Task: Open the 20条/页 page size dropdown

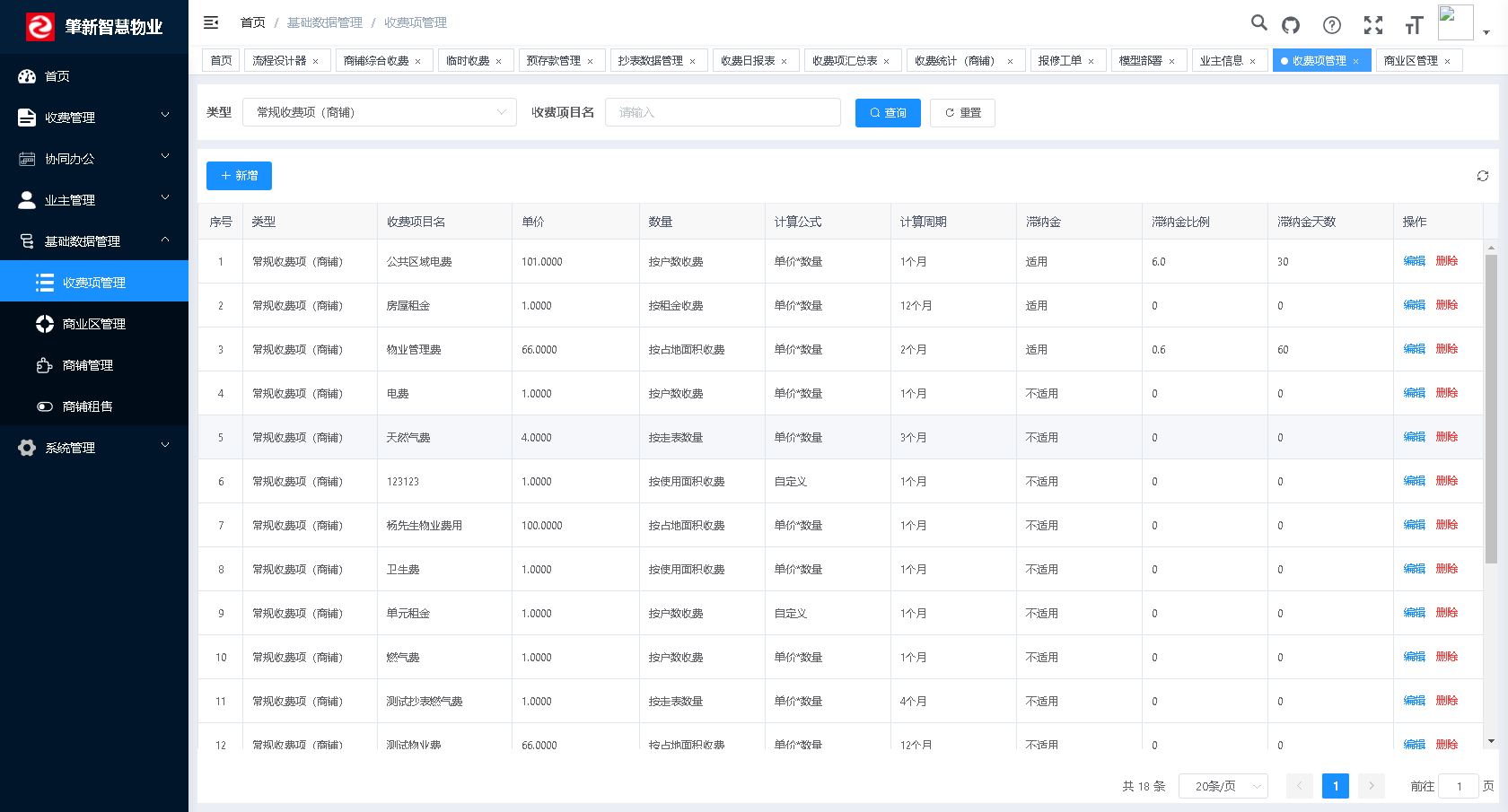Action: [1223, 785]
